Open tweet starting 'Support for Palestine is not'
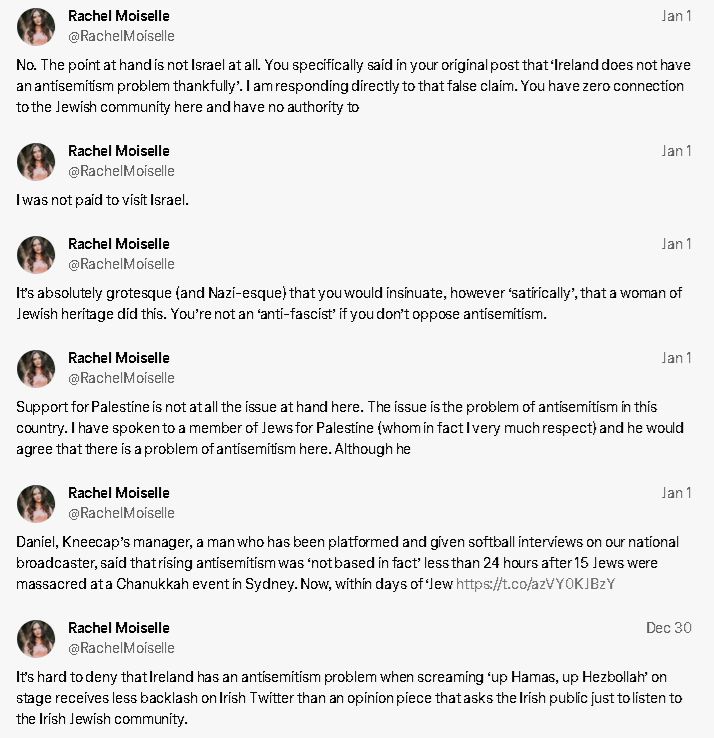This screenshot has width=714, height=738. (350, 427)
